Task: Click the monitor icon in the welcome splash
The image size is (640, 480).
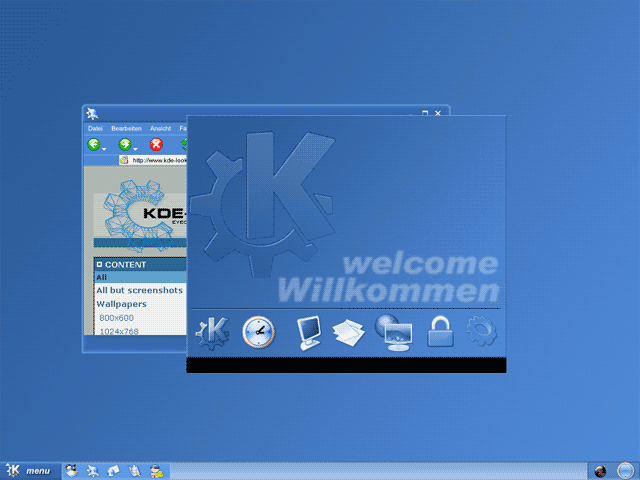Action: [x=309, y=333]
